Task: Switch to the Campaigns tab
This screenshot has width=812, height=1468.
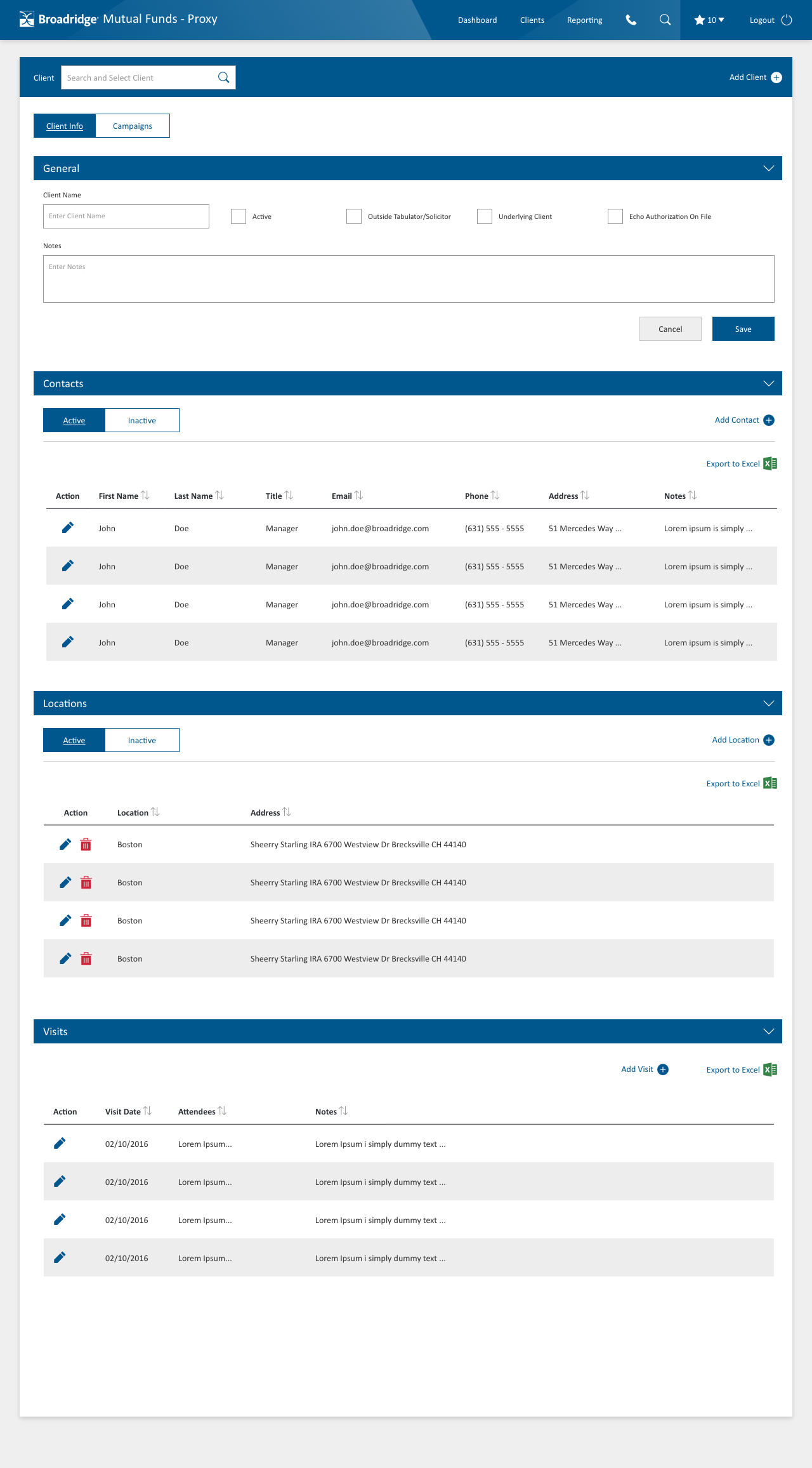Action: pos(133,126)
